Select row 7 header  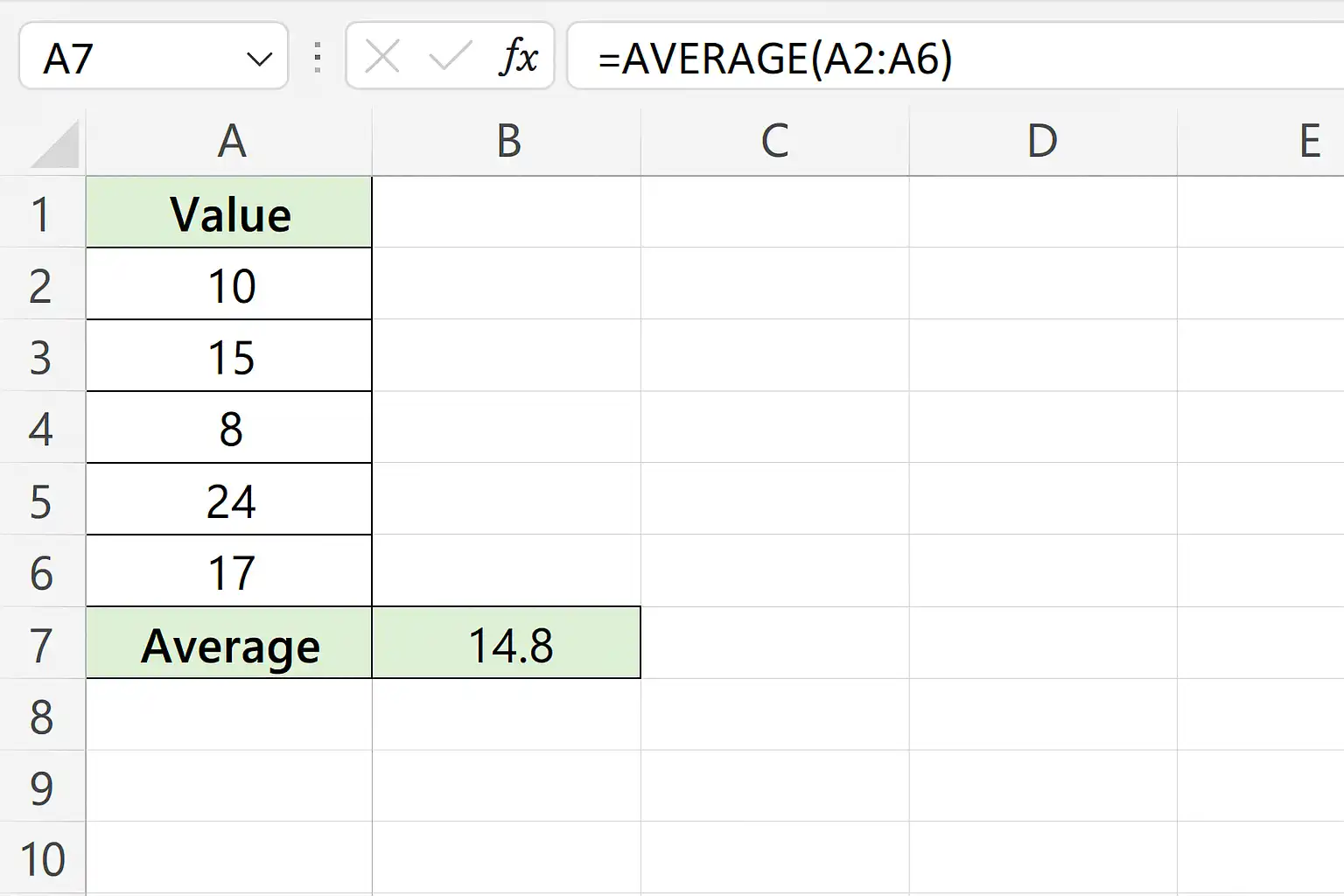42,643
